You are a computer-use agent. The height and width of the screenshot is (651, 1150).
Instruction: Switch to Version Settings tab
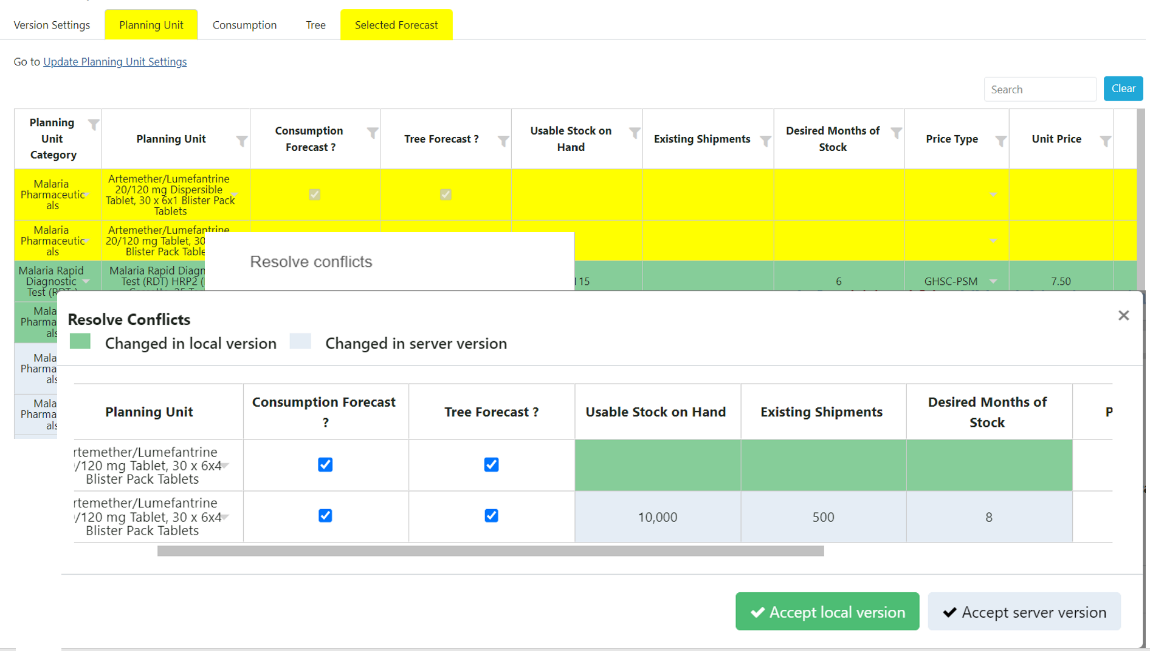click(x=52, y=25)
